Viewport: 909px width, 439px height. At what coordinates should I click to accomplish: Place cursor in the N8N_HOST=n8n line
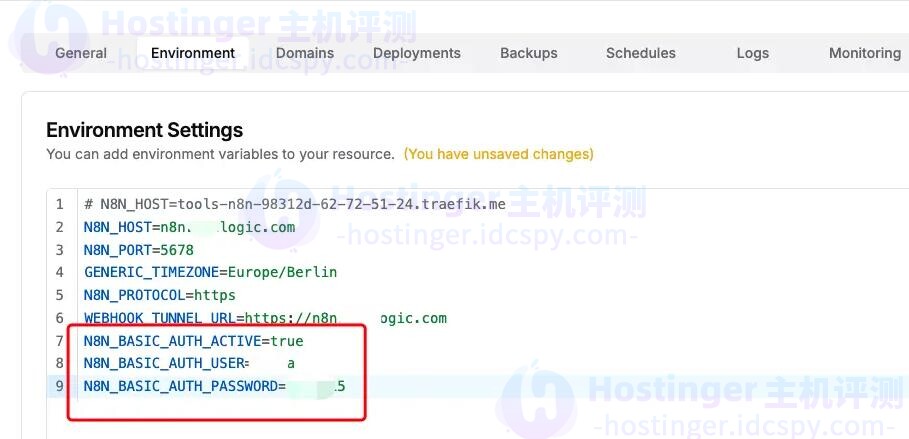pos(189,227)
